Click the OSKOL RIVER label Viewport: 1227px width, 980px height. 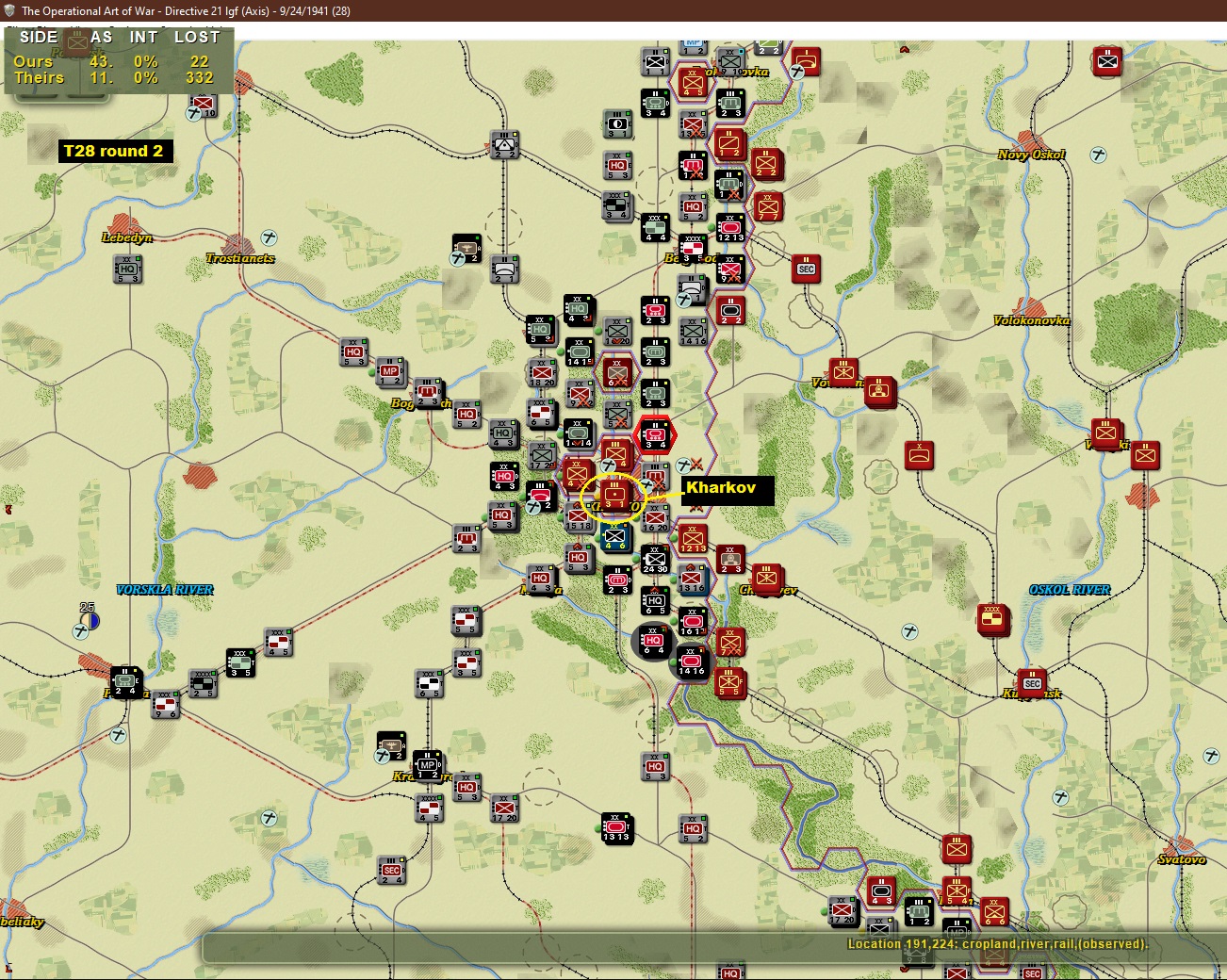pyautogui.click(x=1070, y=590)
